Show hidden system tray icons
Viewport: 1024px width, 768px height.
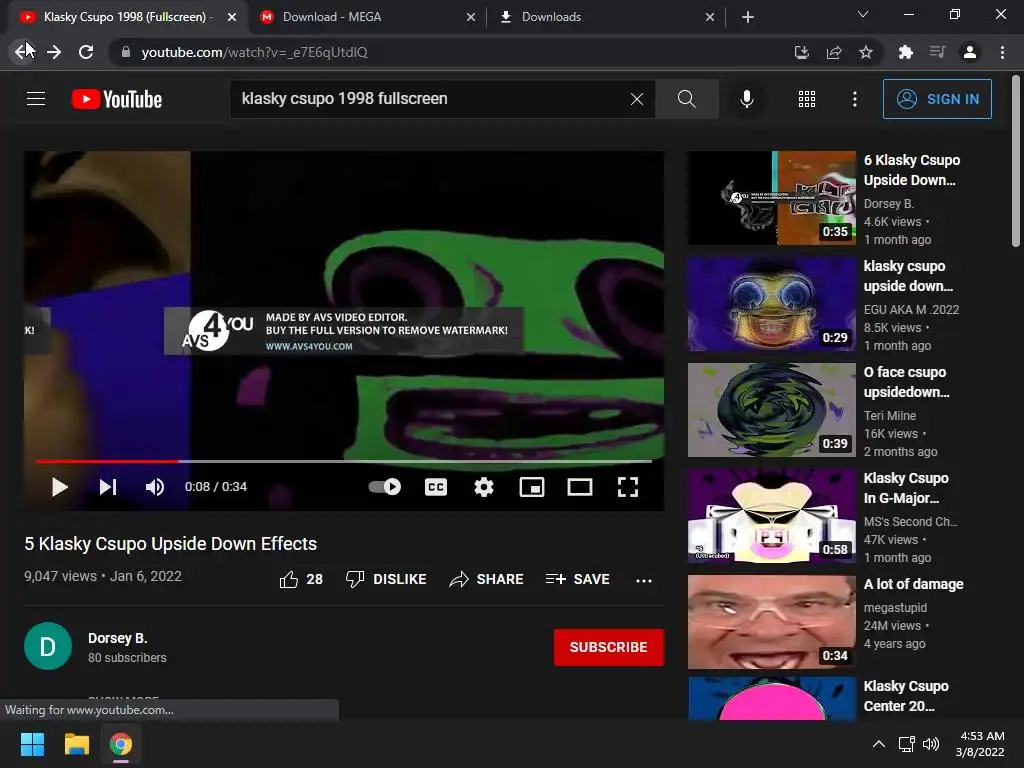(879, 744)
